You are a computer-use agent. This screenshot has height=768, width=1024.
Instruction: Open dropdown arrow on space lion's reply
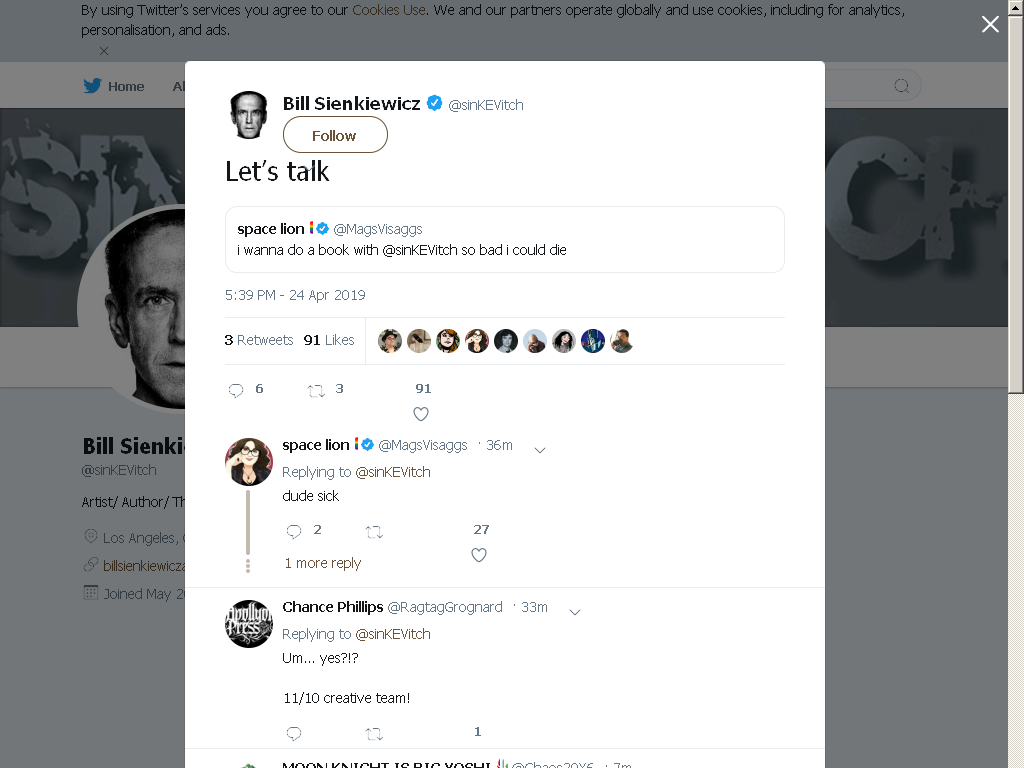pyautogui.click(x=539, y=449)
